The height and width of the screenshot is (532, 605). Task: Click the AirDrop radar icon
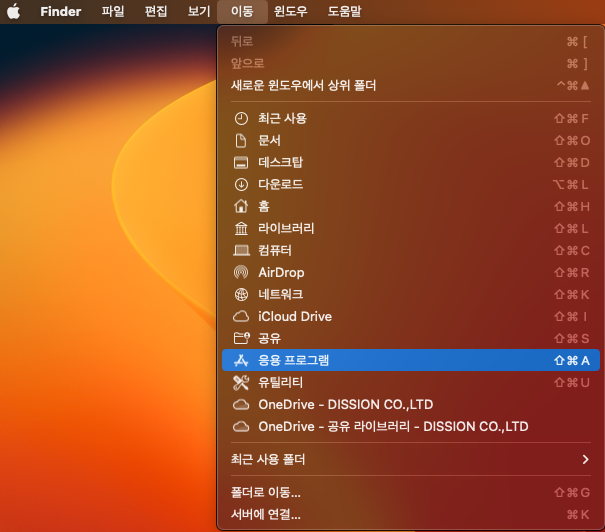pos(241,272)
